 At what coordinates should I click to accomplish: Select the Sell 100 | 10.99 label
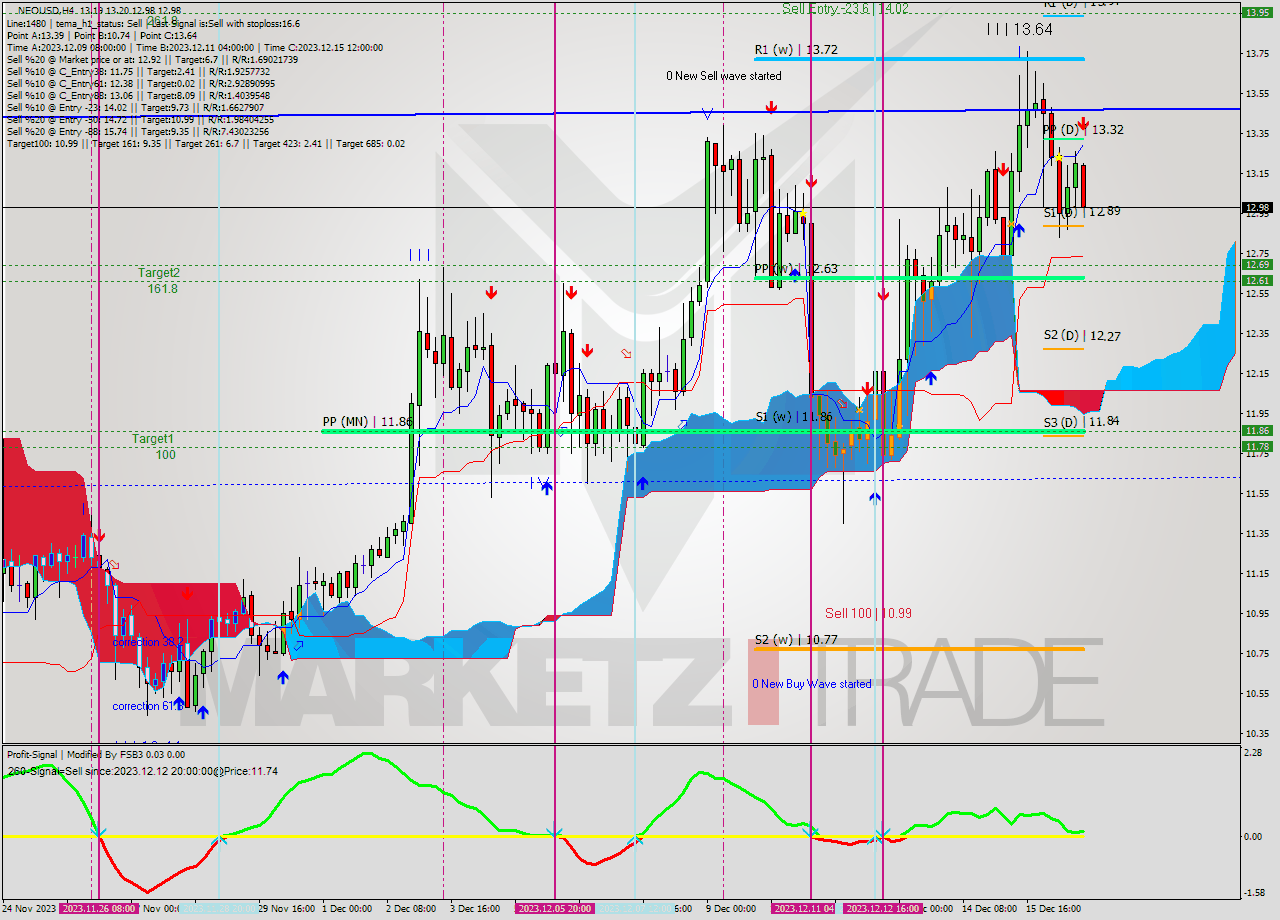pos(868,613)
